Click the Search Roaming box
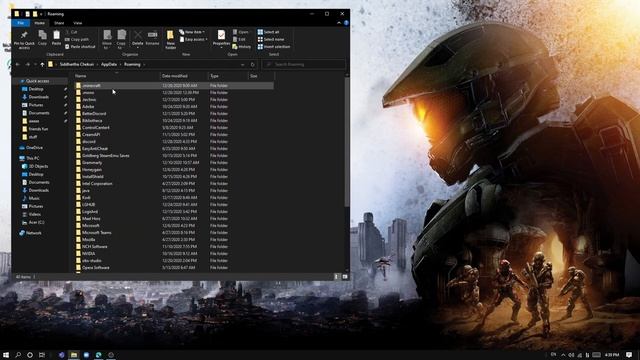This screenshot has width=640, height=360. pyautogui.click(x=304, y=64)
